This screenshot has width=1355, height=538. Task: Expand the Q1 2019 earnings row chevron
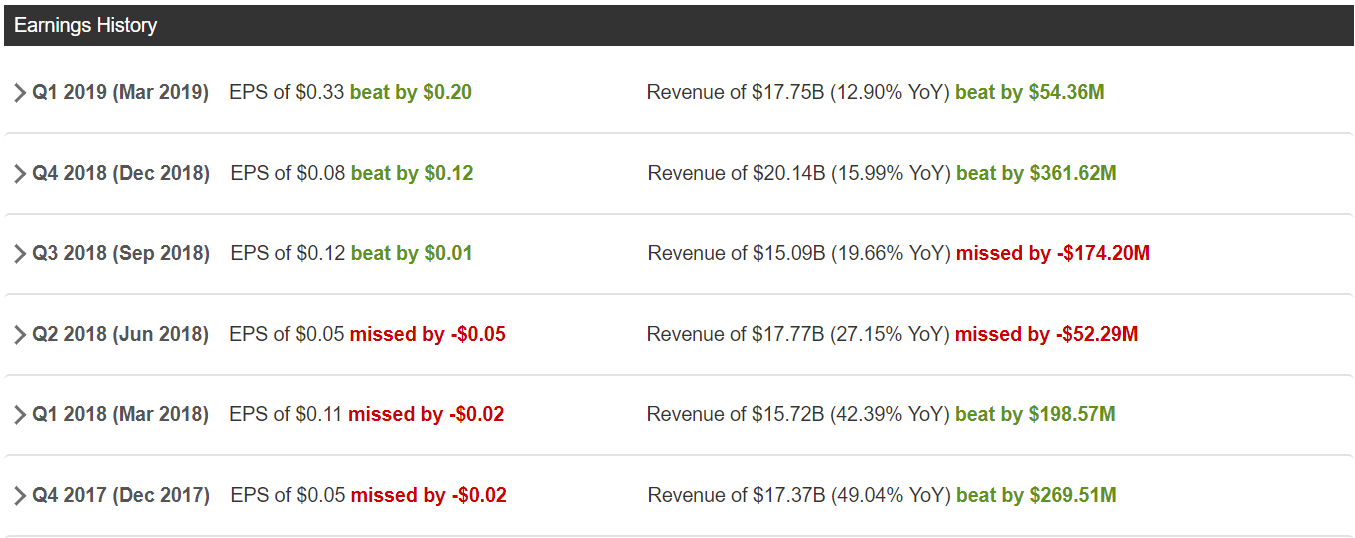(20, 93)
